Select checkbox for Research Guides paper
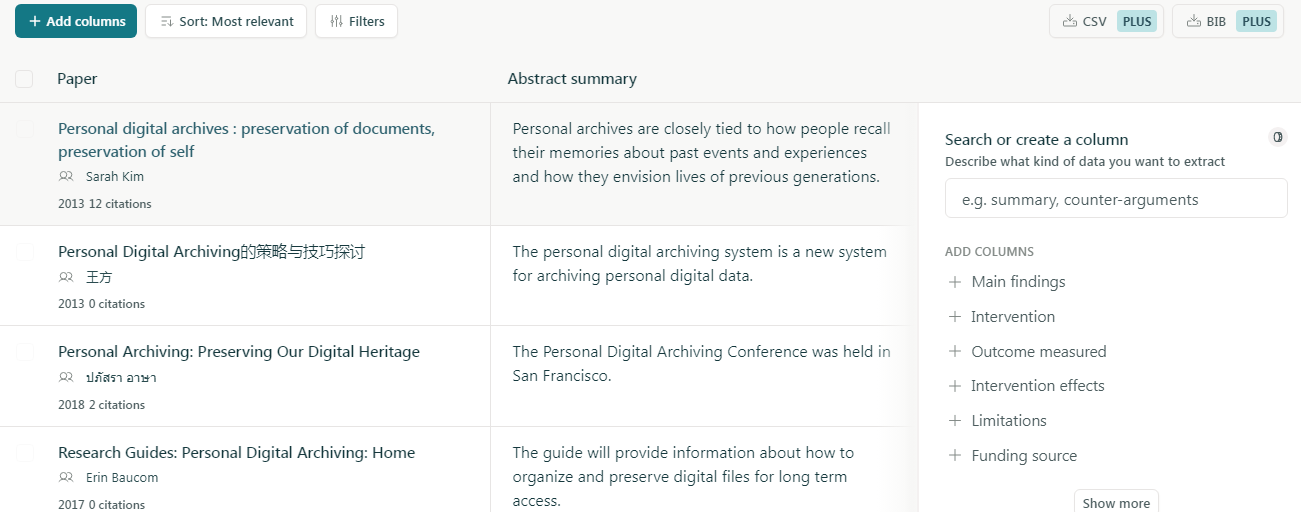1301x512 pixels. [24, 453]
